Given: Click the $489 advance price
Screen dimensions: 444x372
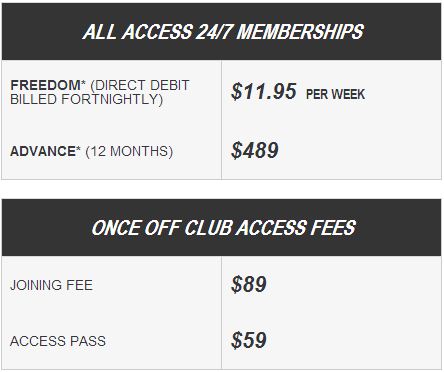Looking at the screenshot, I should coord(255,150).
